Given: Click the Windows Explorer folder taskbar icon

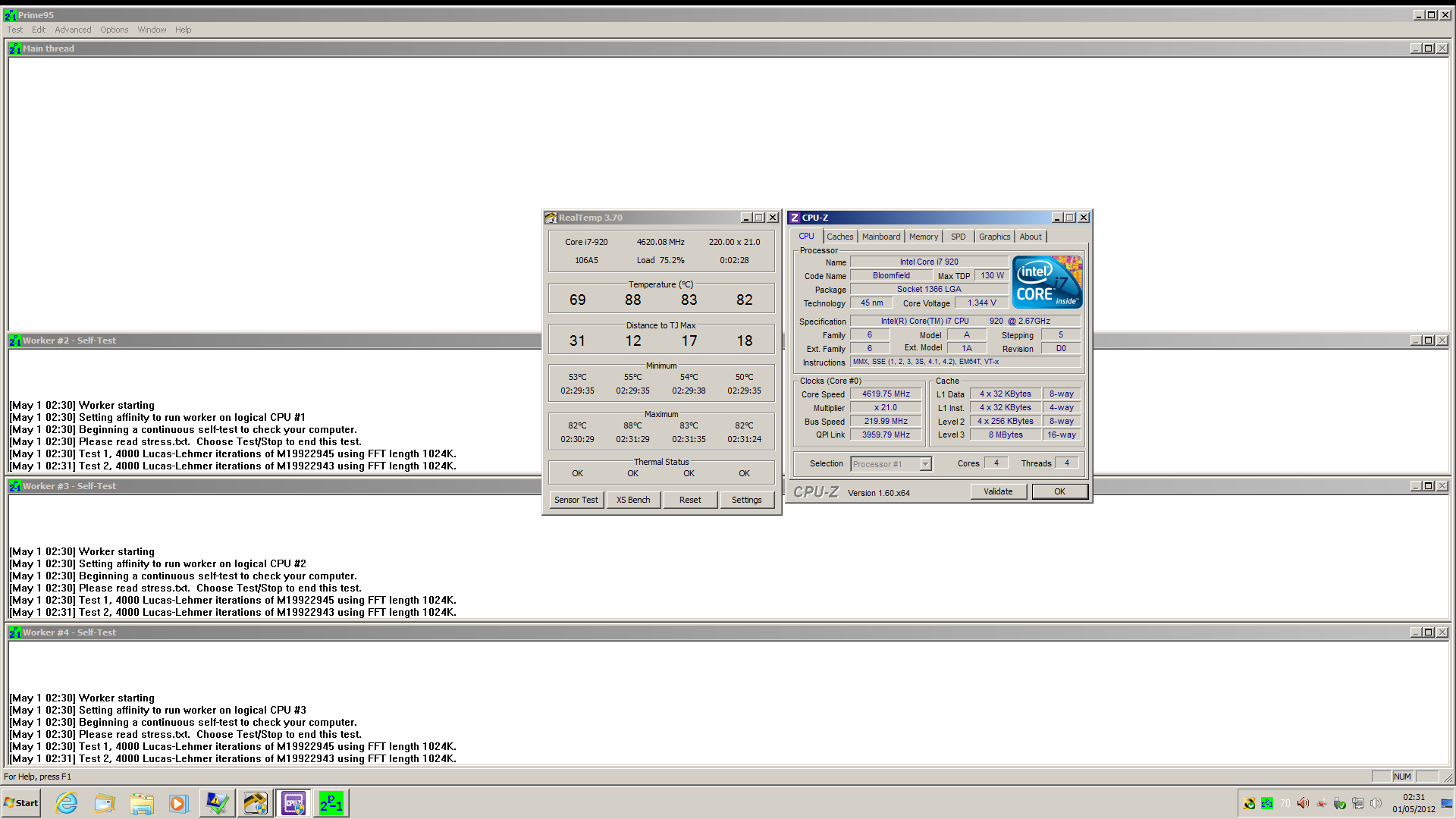Looking at the screenshot, I should (142, 803).
